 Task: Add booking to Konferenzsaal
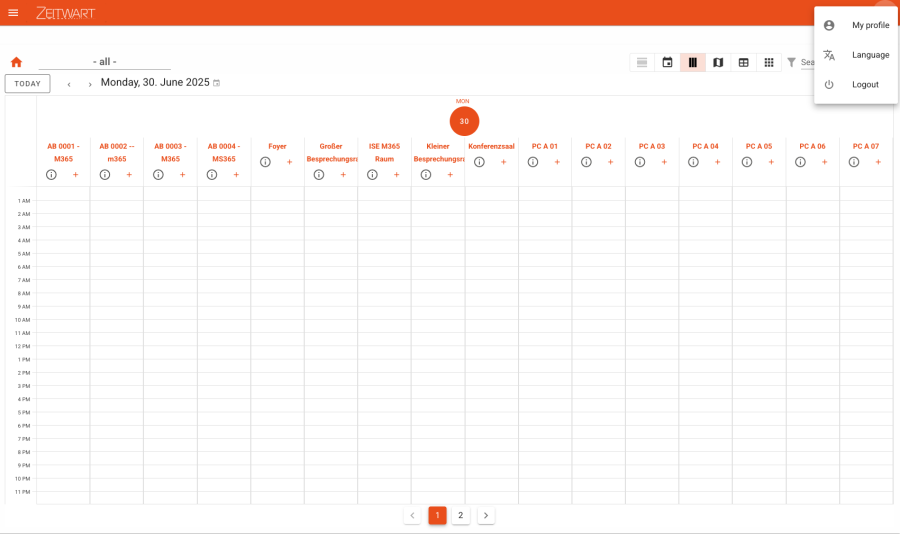(503, 162)
